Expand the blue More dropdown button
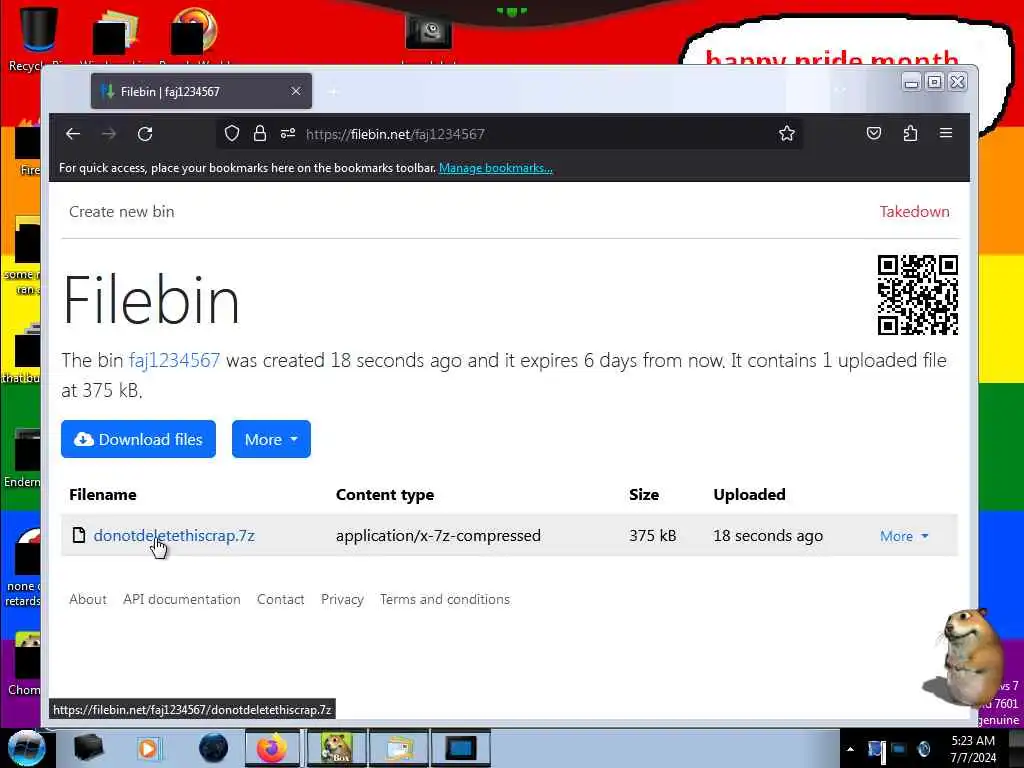 pos(271,439)
